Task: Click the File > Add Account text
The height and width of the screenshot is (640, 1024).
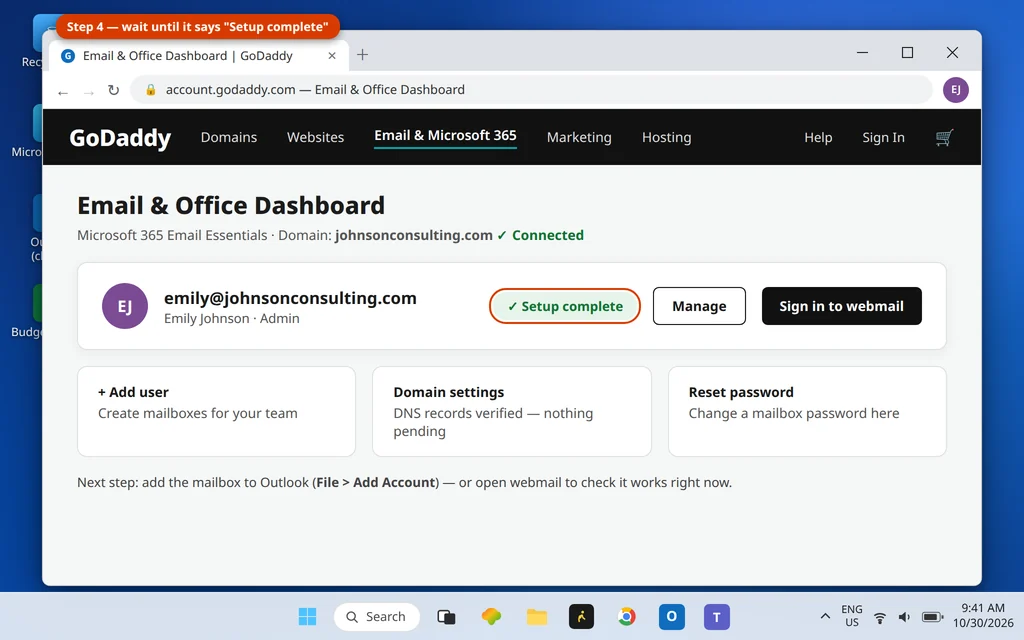Action: click(x=376, y=483)
